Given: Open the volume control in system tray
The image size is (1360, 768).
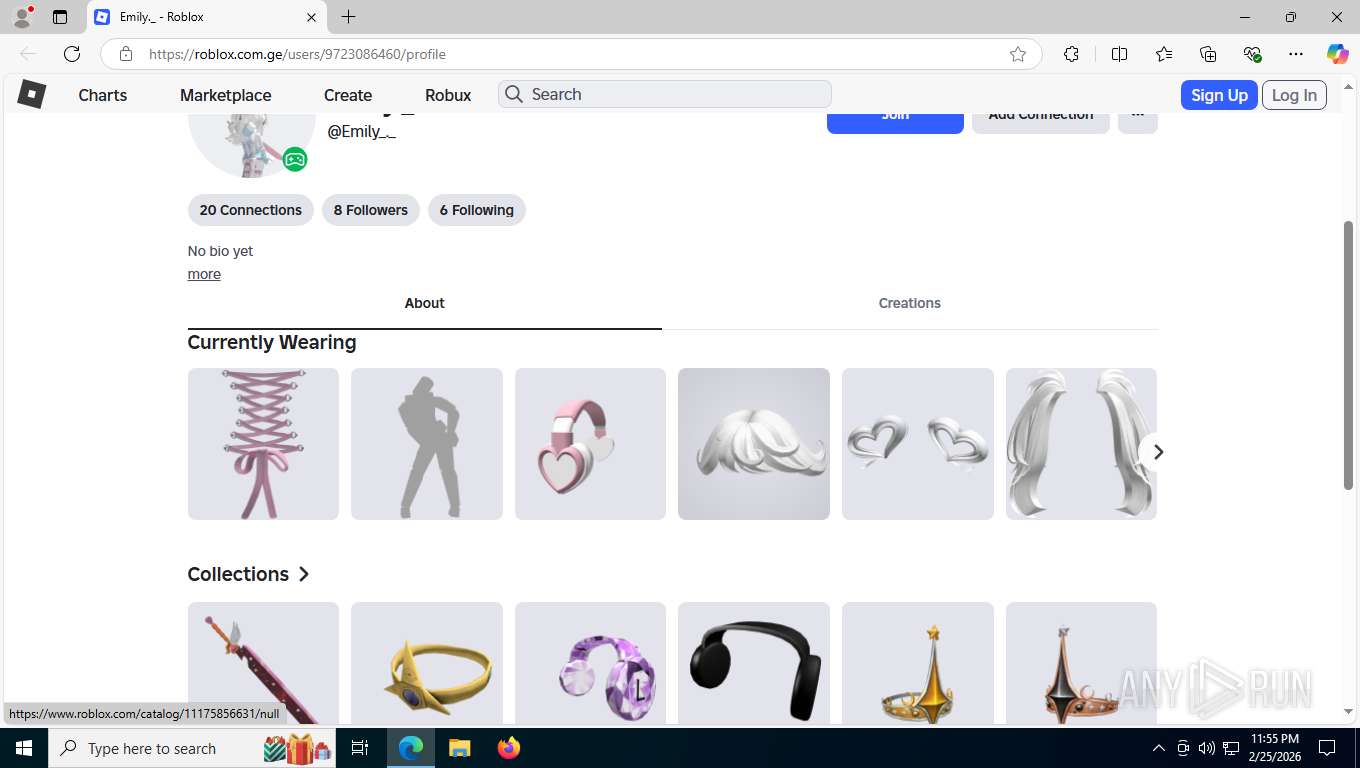Looking at the screenshot, I should [x=1206, y=748].
